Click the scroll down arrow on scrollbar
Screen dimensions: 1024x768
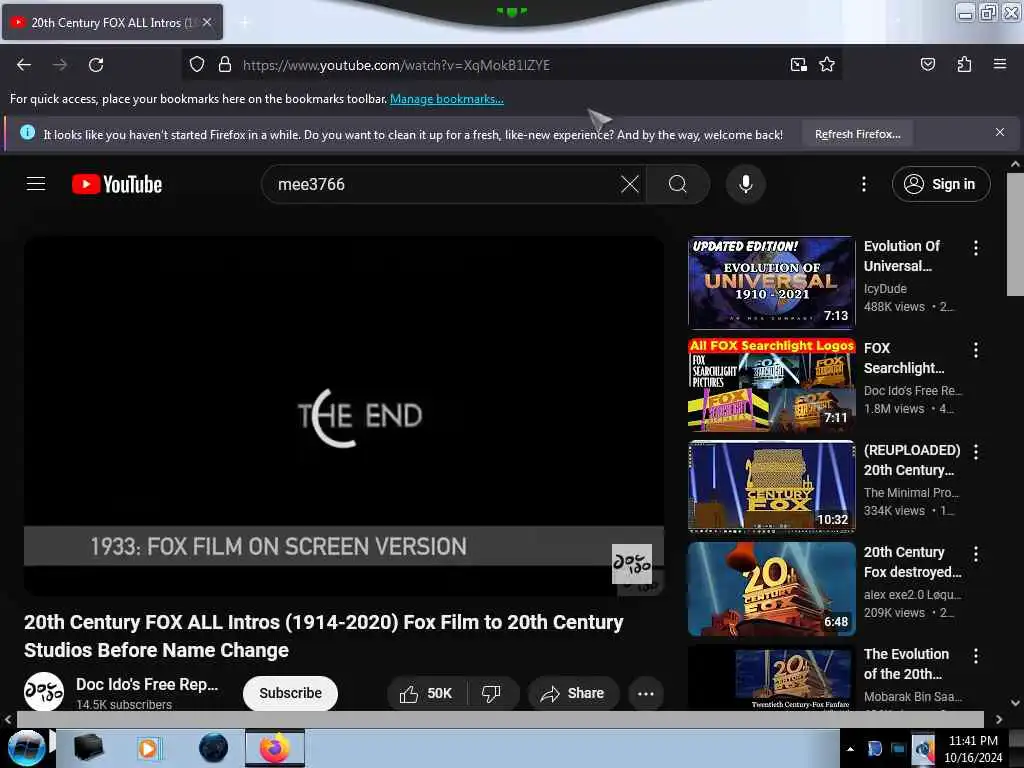coord(1015,703)
